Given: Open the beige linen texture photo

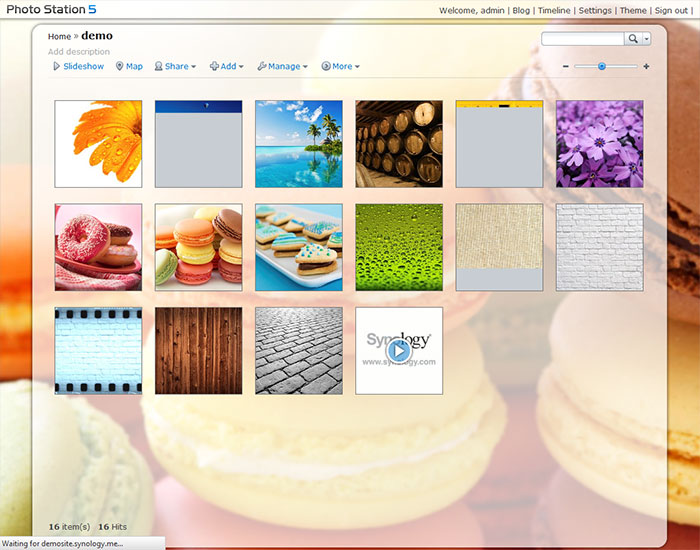Looking at the screenshot, I should tap(499, 247).
